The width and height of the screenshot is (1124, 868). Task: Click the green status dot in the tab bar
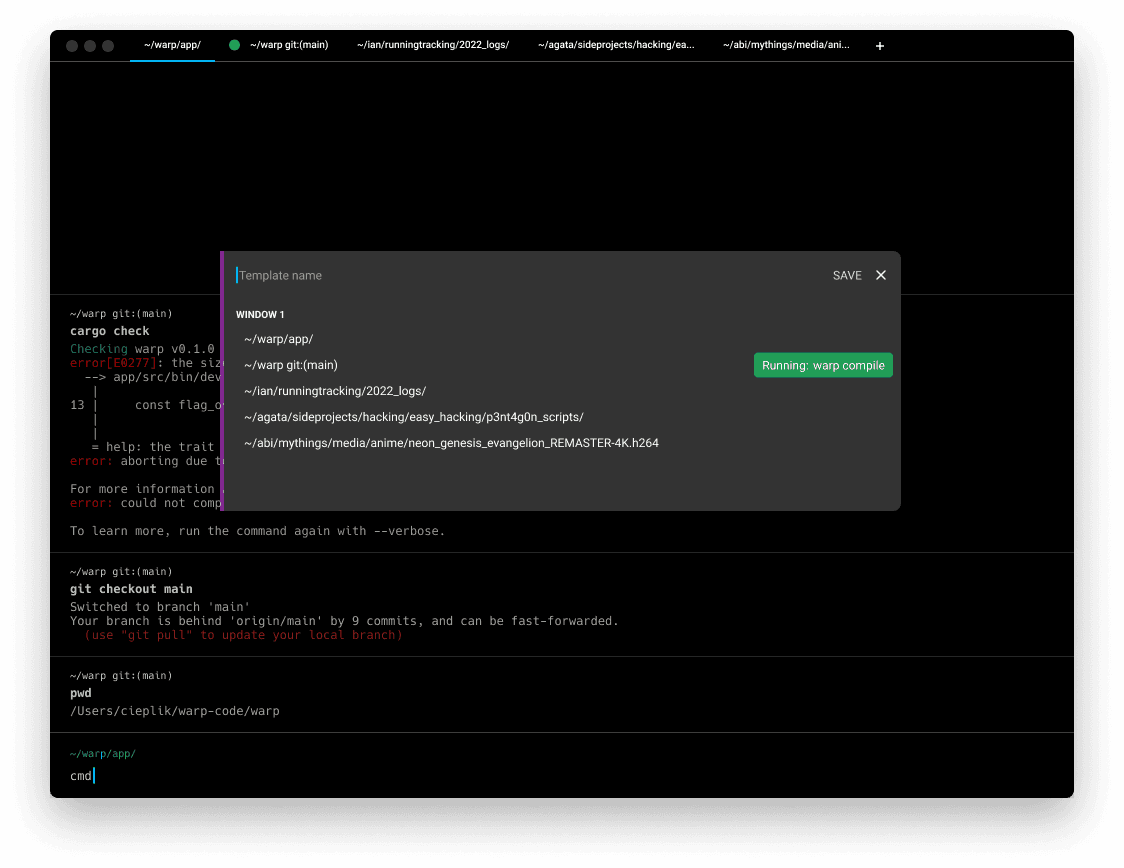(x=235, y=45)
